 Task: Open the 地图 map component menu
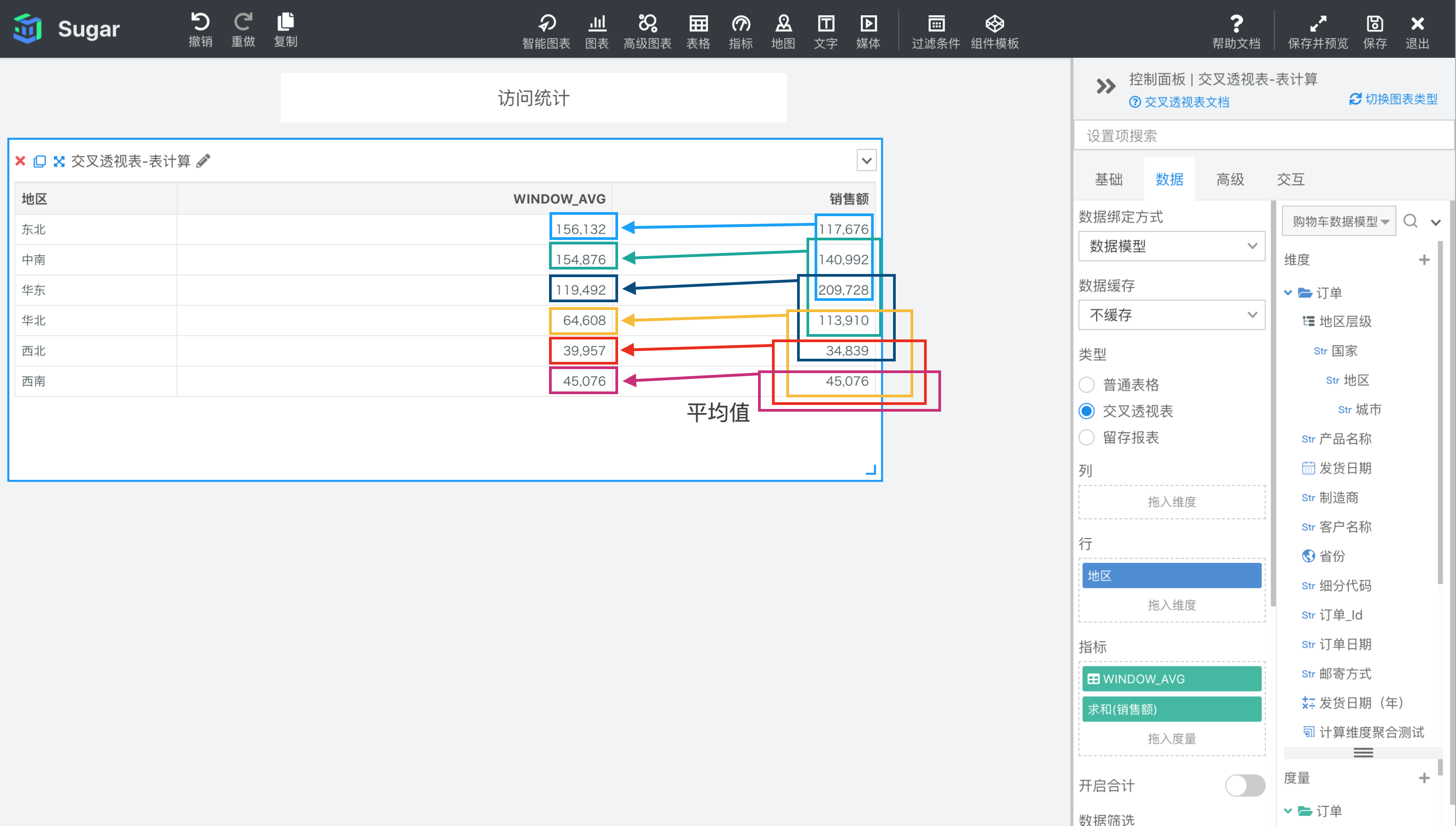click(x=784, y=31)
